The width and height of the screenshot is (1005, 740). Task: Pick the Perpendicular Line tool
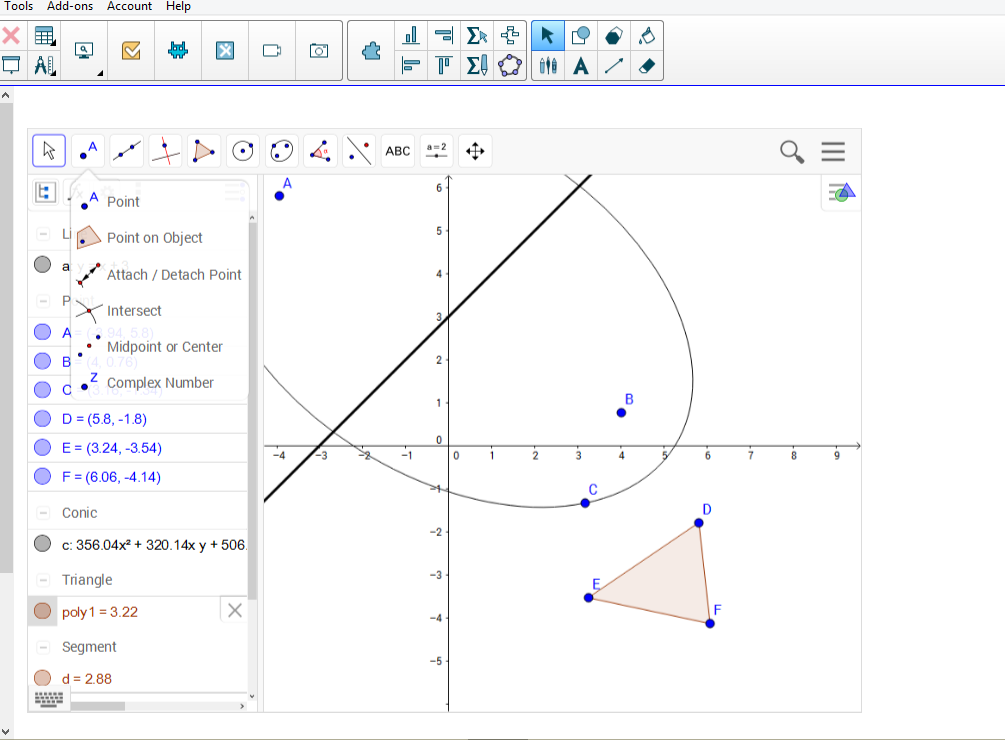tap(166, 151)
